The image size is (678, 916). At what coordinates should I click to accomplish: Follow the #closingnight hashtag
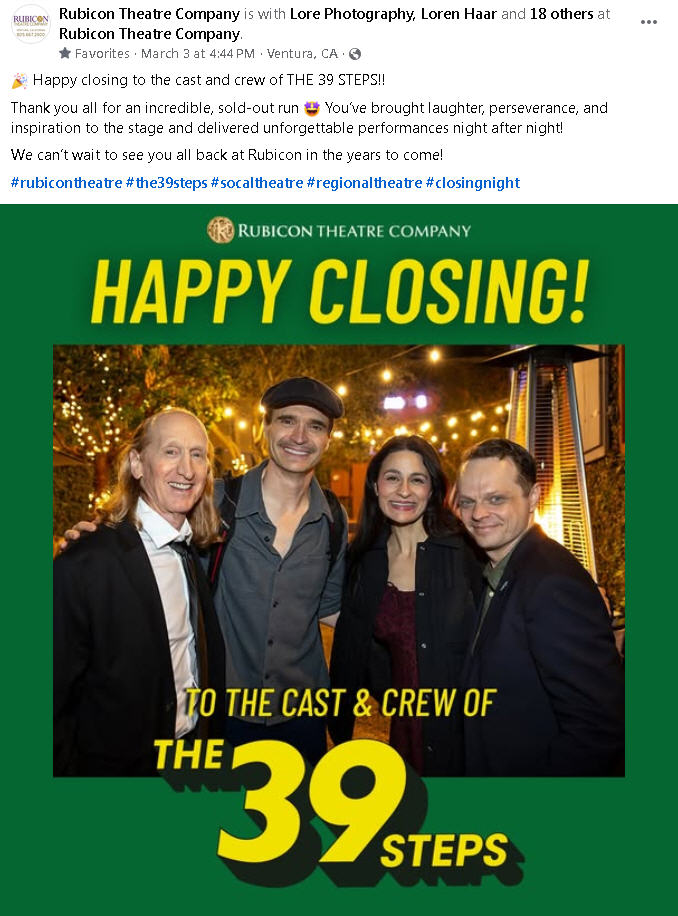472,183
